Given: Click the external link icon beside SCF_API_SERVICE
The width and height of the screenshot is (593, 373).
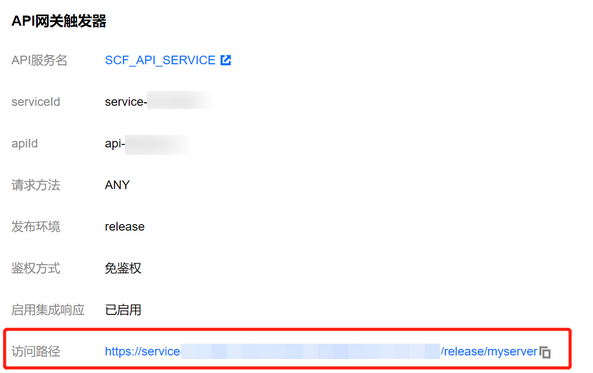Looking at the screenshot, I should 226,60.
